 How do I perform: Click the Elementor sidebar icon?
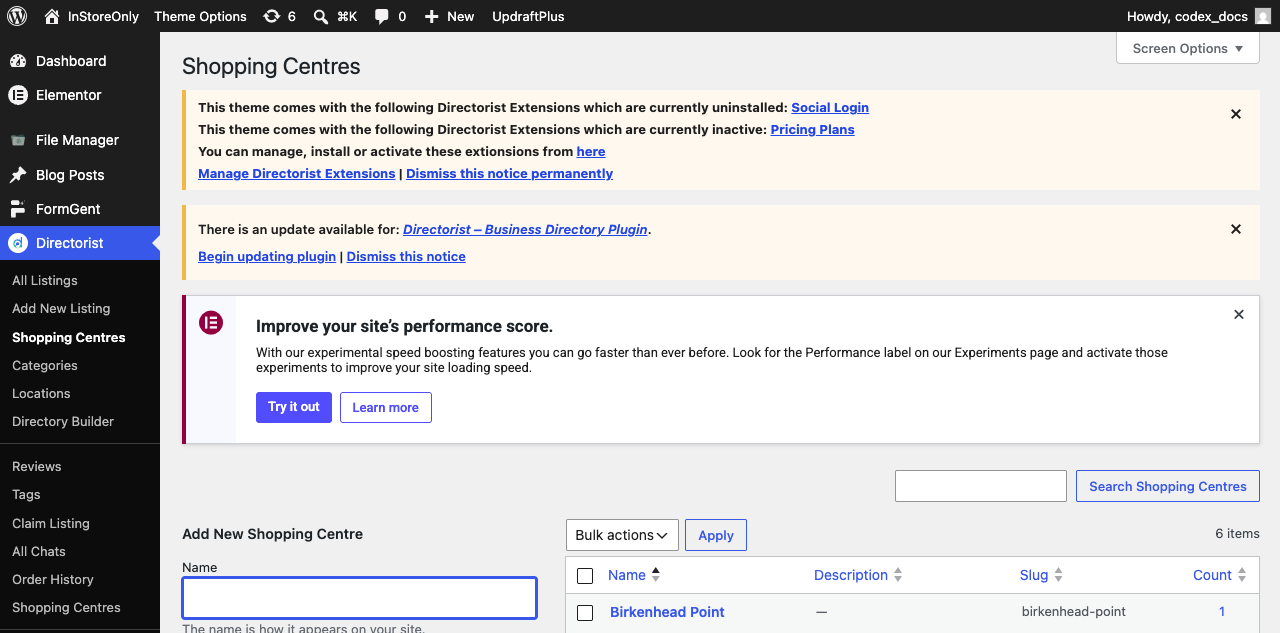click(x=18, y=95)
